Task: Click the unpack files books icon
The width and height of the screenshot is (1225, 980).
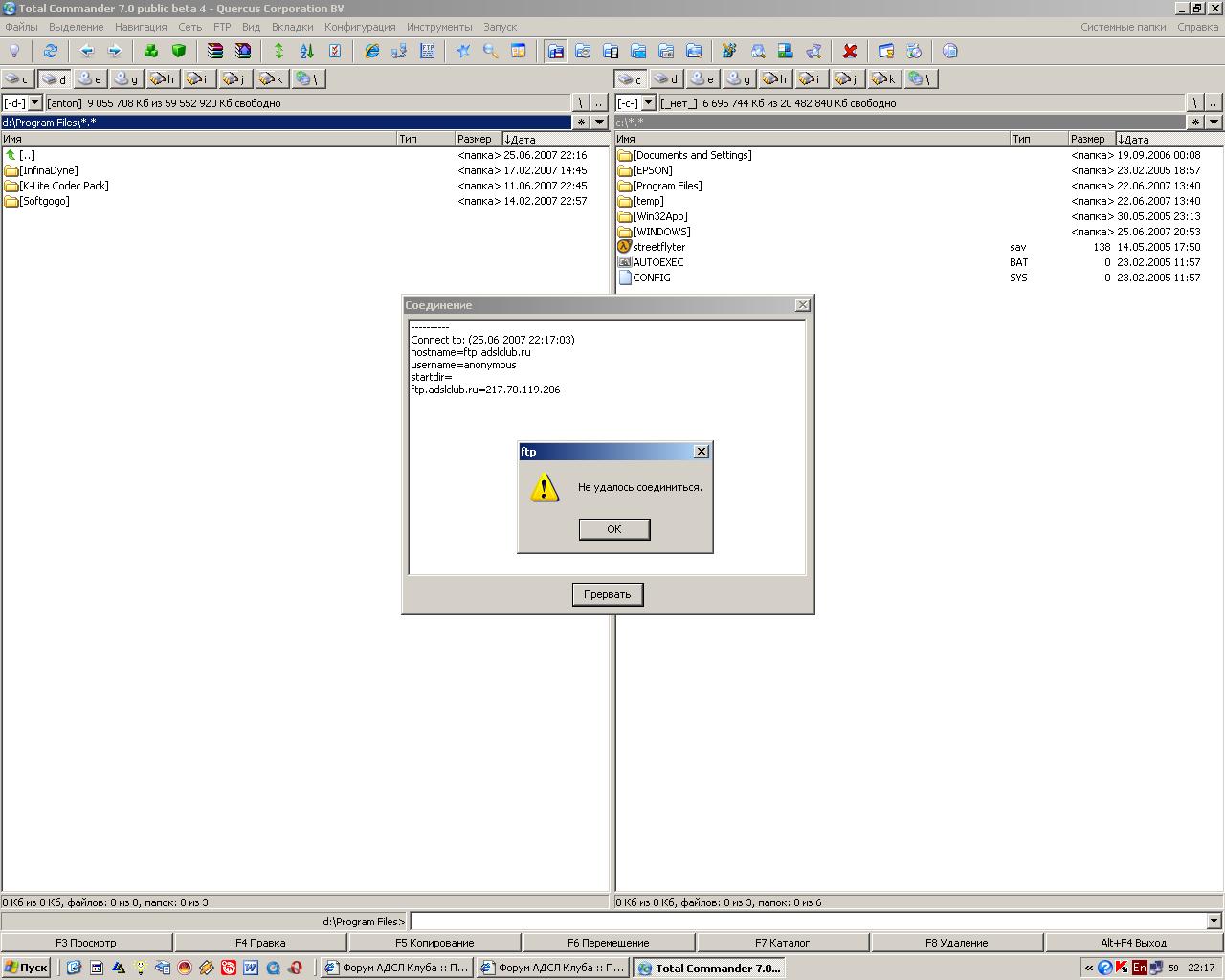Action: coord(243,51)
